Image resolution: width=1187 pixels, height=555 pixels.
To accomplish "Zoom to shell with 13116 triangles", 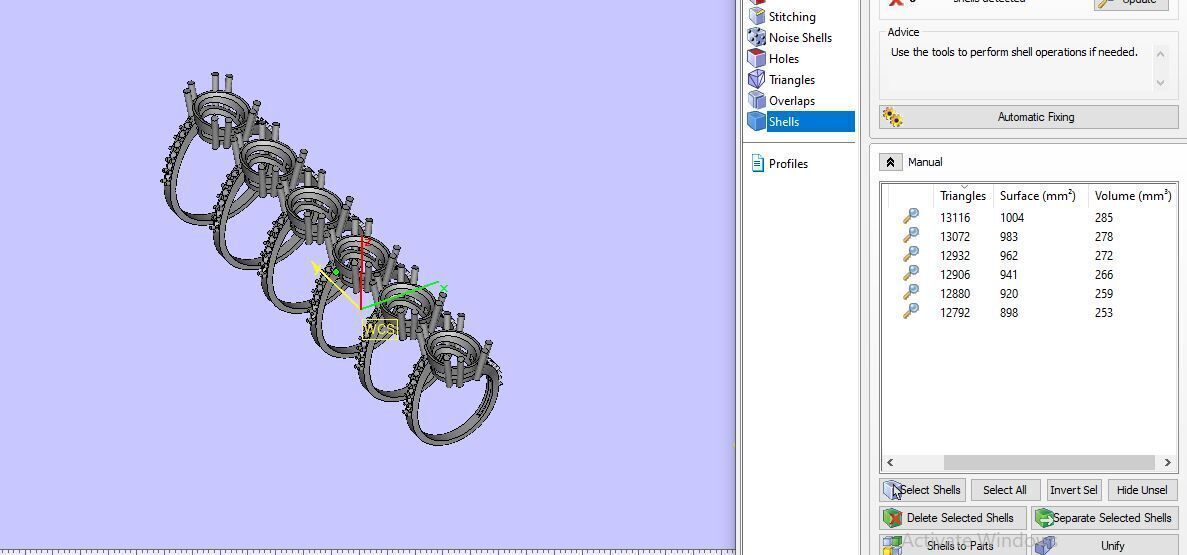I will click(x=911, y=217).
